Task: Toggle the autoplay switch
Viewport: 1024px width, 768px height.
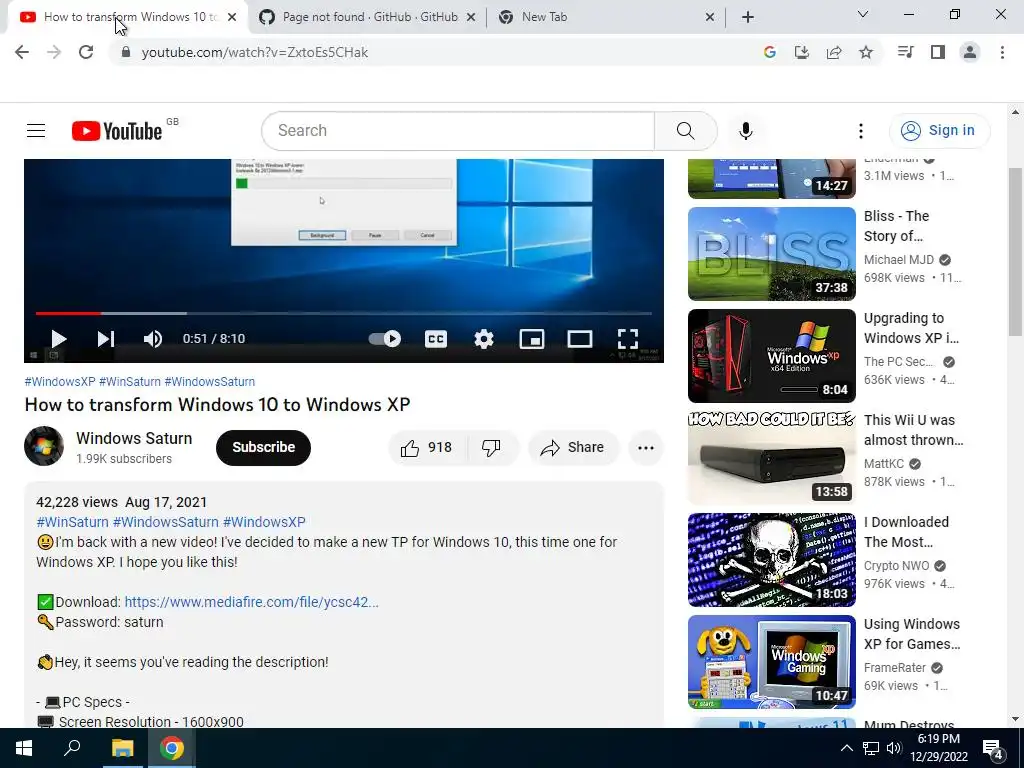Action: point(385,339)
